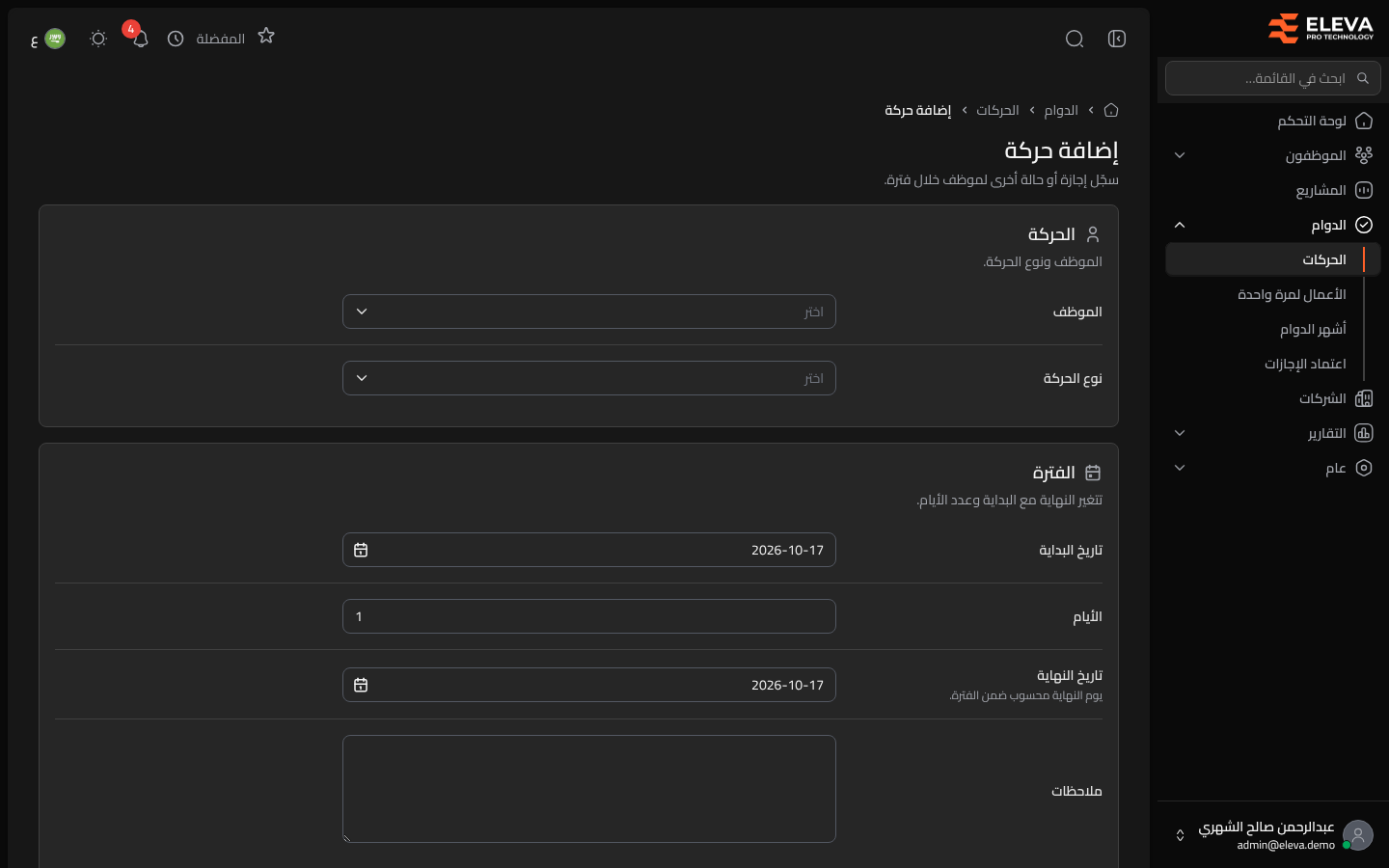Expand the عام sidebar group
1389x868 pixels.
click(1273, 468)
